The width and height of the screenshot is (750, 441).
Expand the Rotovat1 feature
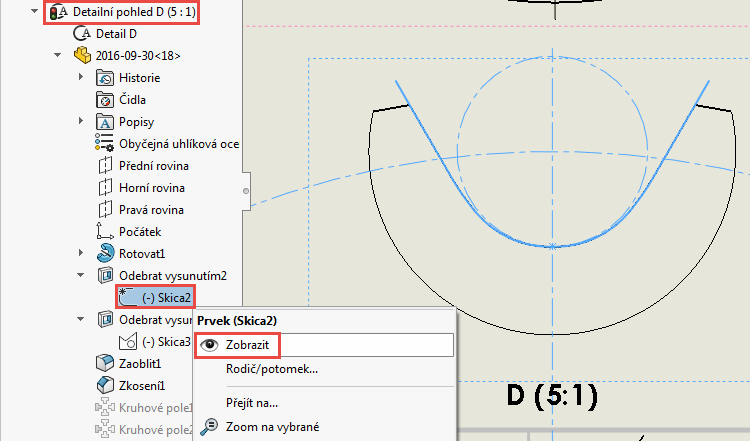click(81, 253)
